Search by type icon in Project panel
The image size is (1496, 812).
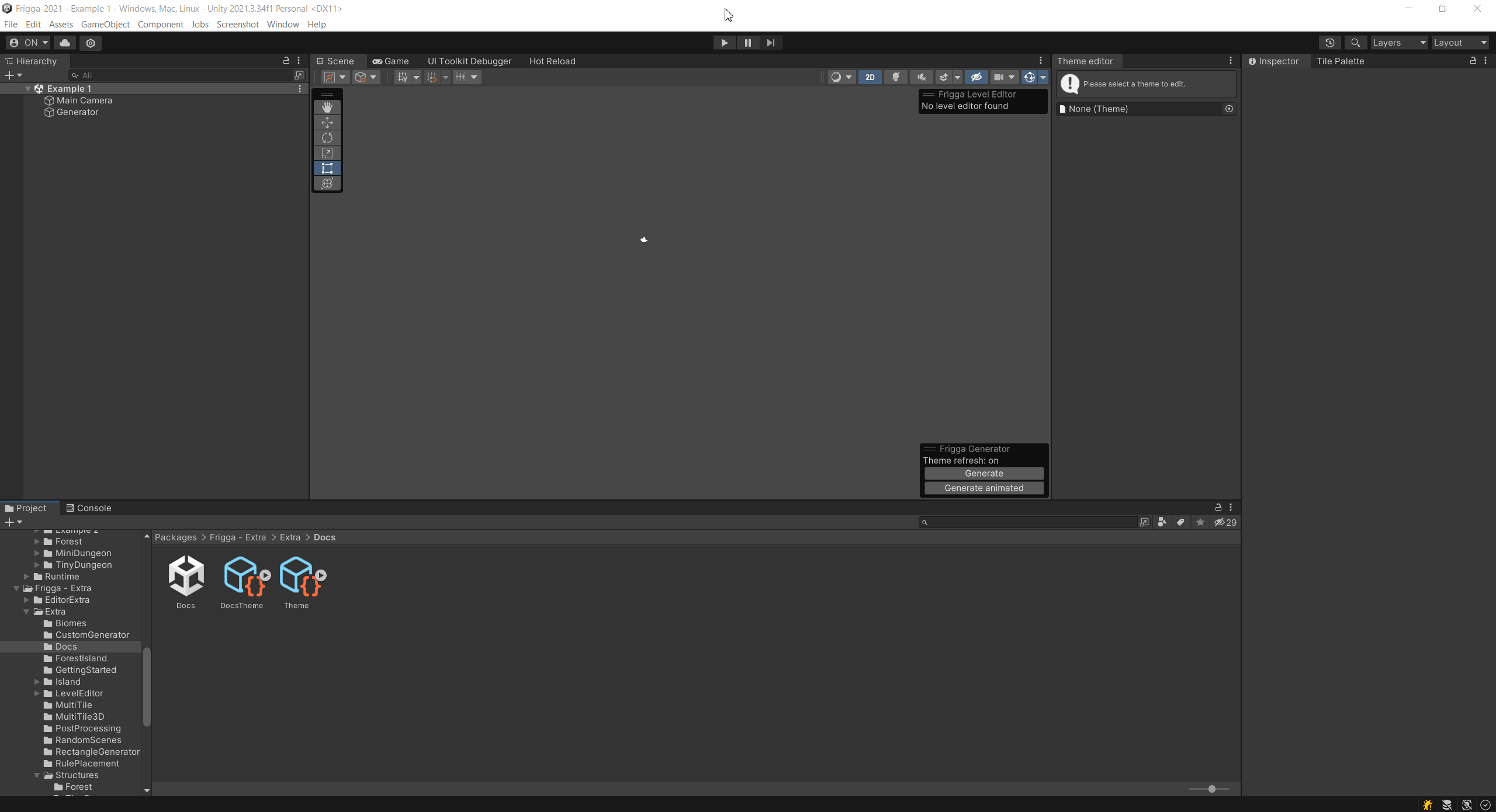[1162, 522]
